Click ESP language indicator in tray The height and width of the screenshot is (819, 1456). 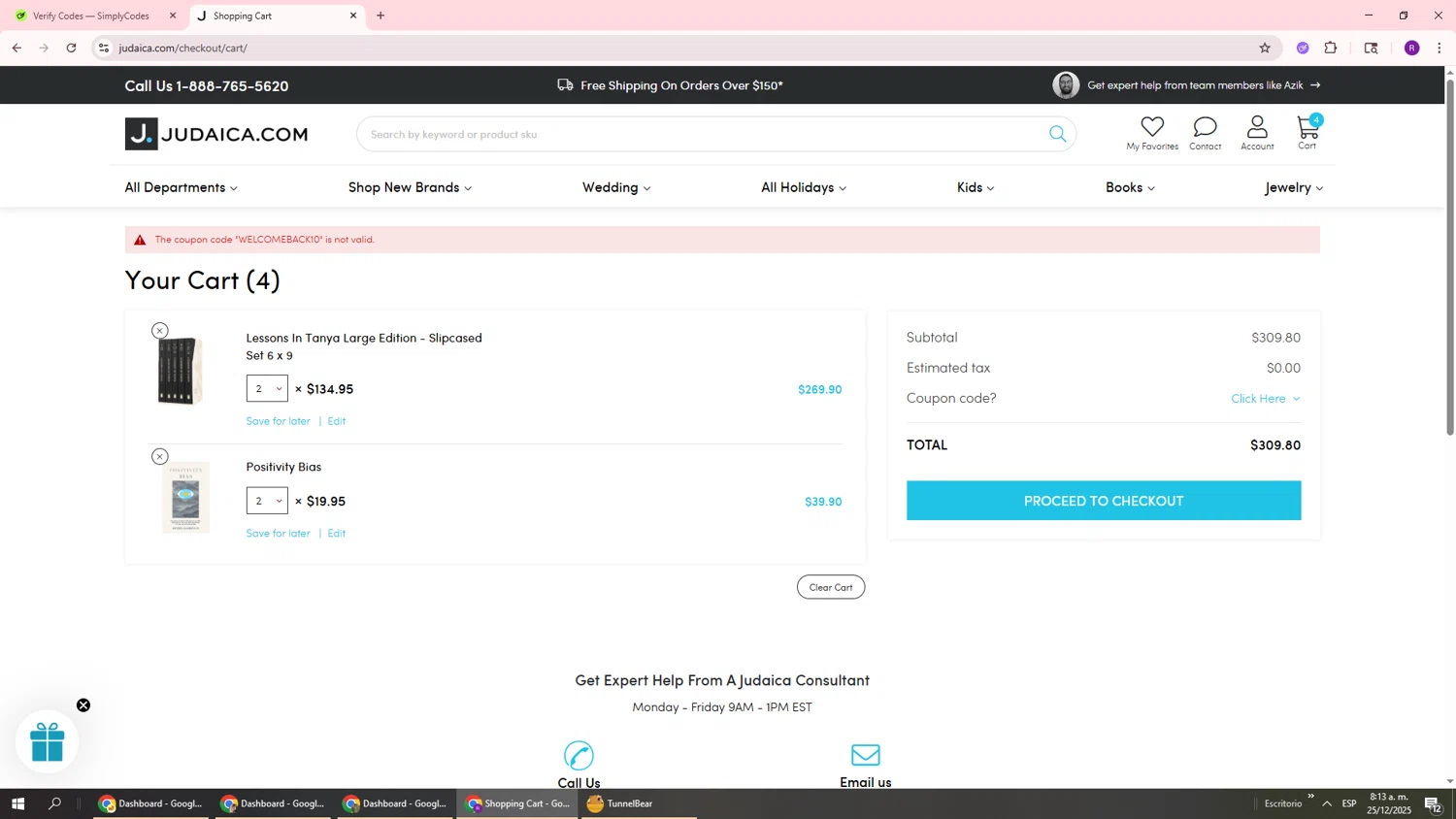pos(1349,803)
